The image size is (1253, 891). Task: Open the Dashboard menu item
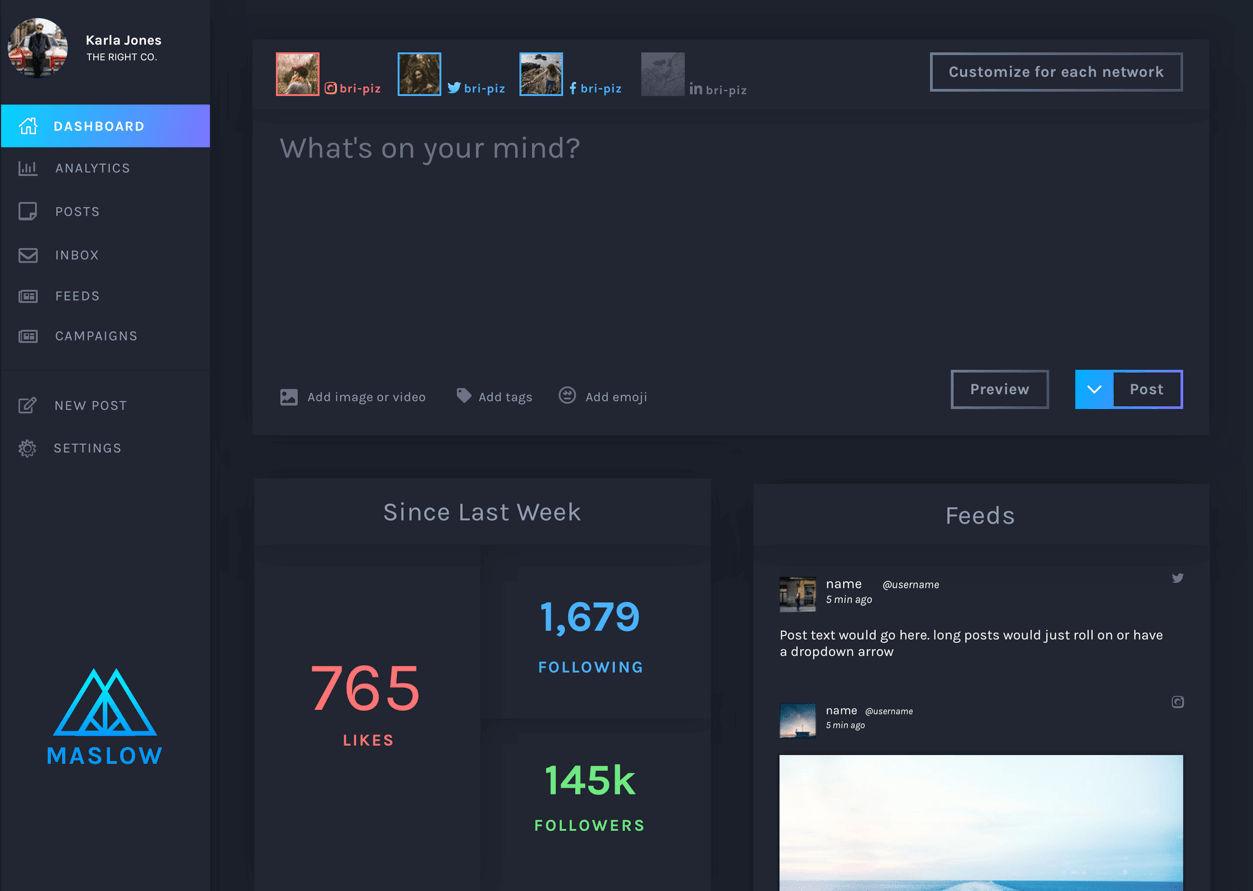pos(105,126)
